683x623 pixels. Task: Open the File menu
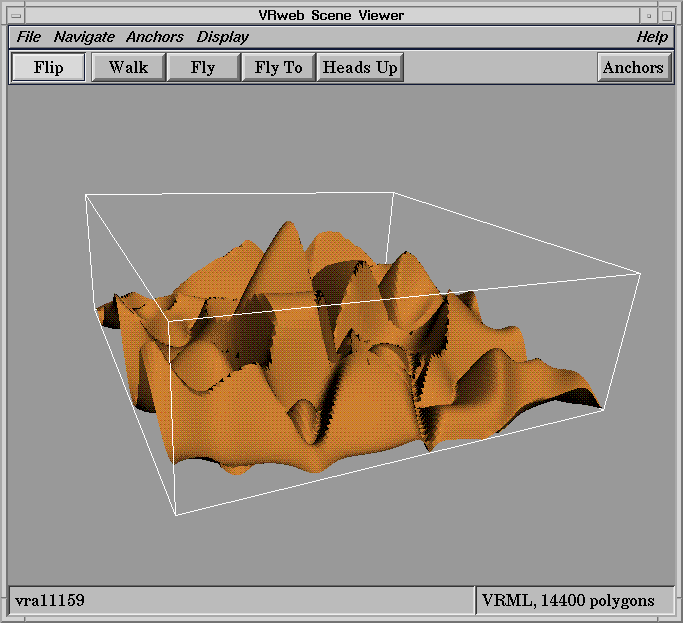point(29,37)
